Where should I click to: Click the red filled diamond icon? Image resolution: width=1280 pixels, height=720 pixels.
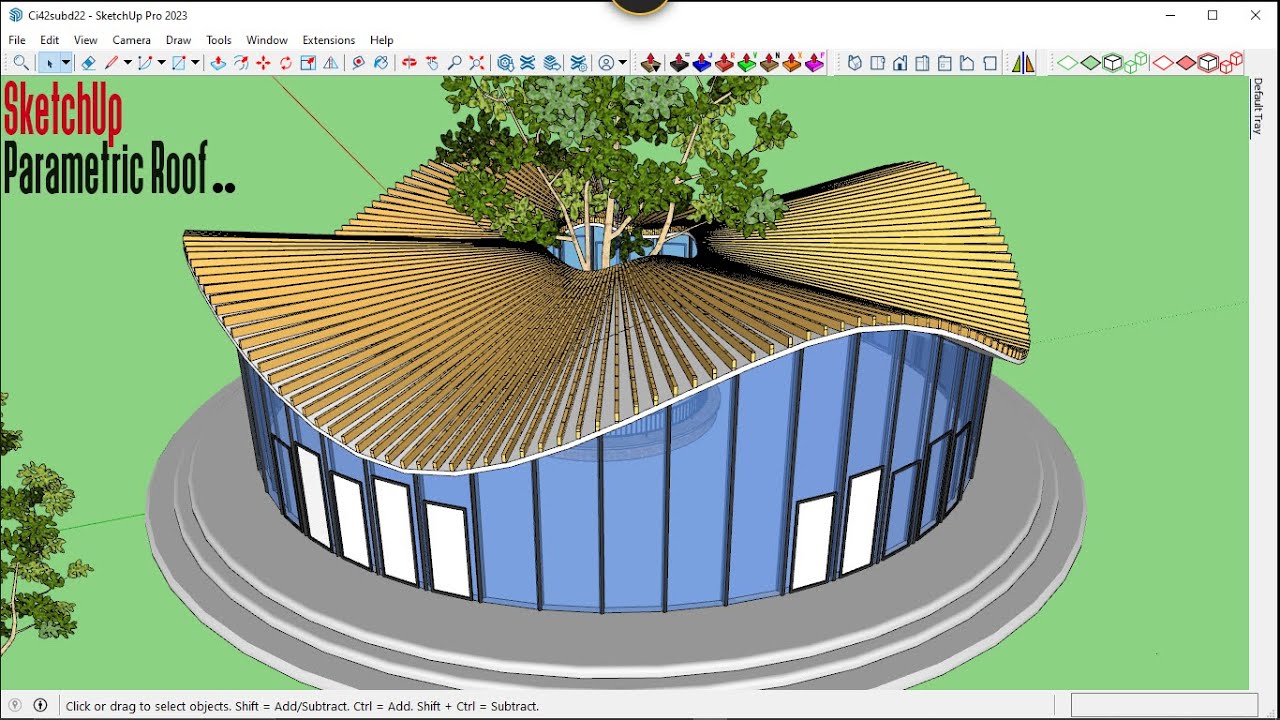pyautogui.click(x=1186, y=63)
